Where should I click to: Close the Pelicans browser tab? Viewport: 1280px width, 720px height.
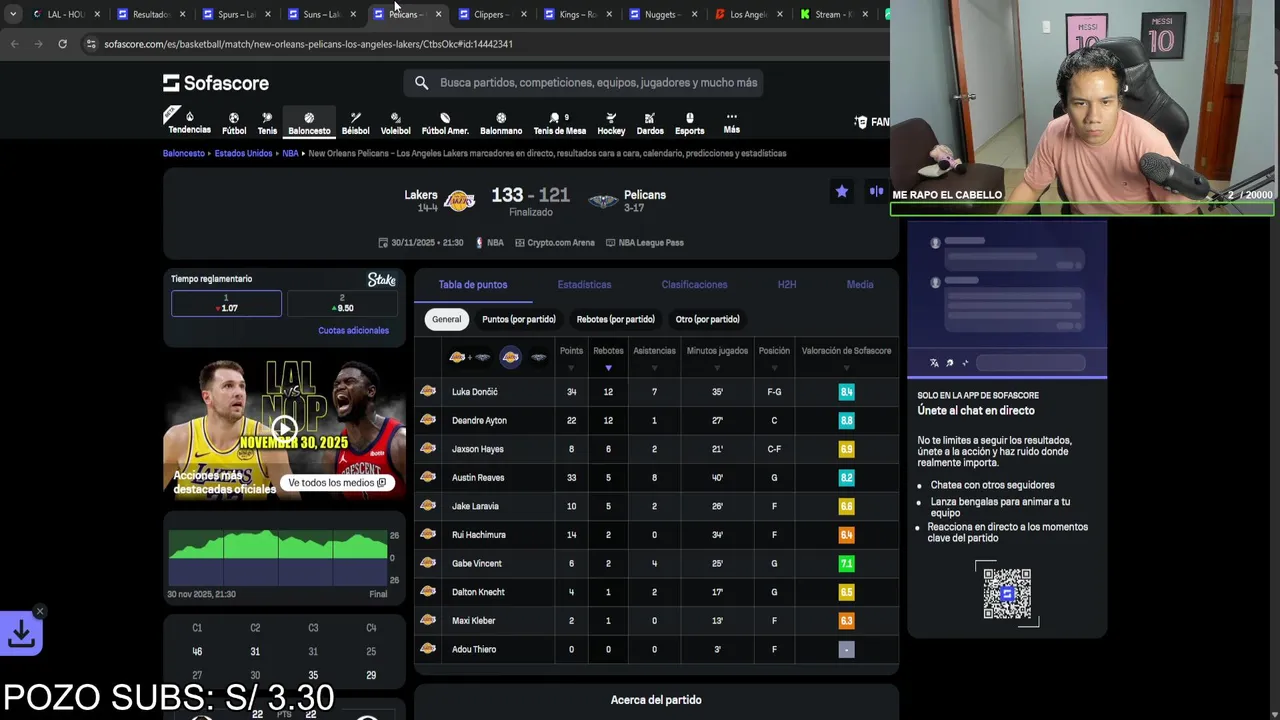pos(438,14)
